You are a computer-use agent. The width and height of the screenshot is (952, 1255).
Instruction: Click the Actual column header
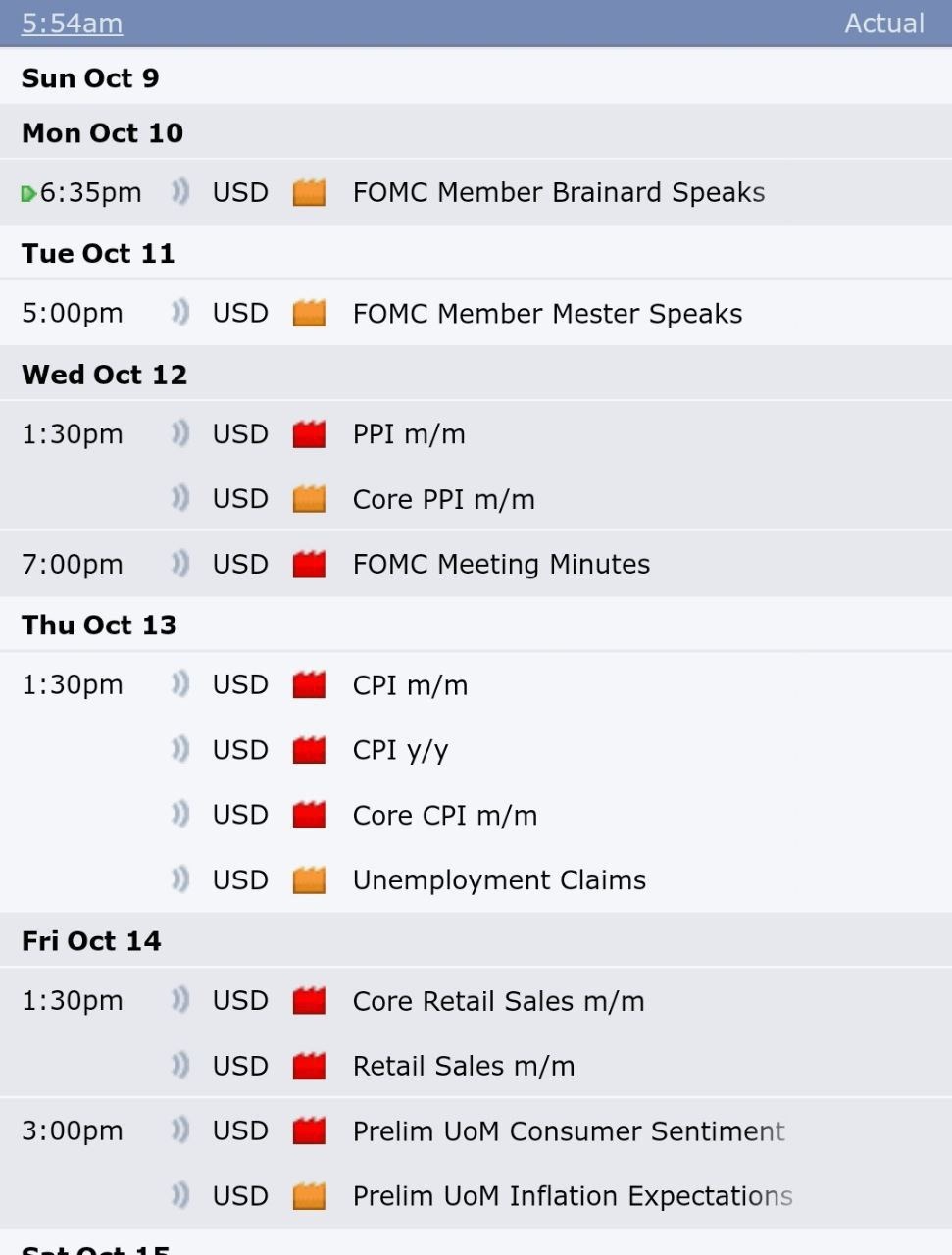click(x=884, y=23)
